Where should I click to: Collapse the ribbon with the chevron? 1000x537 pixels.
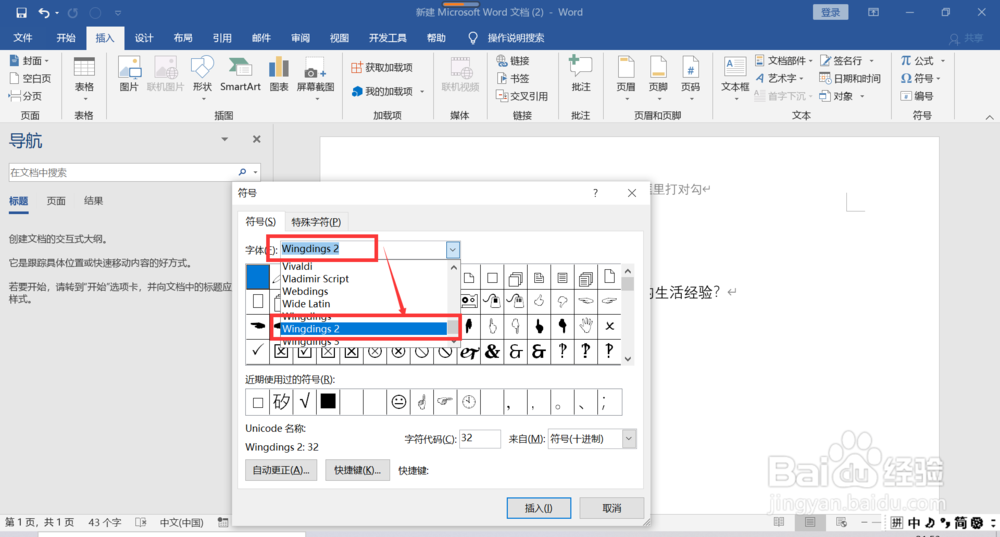[x=989, y=117]
